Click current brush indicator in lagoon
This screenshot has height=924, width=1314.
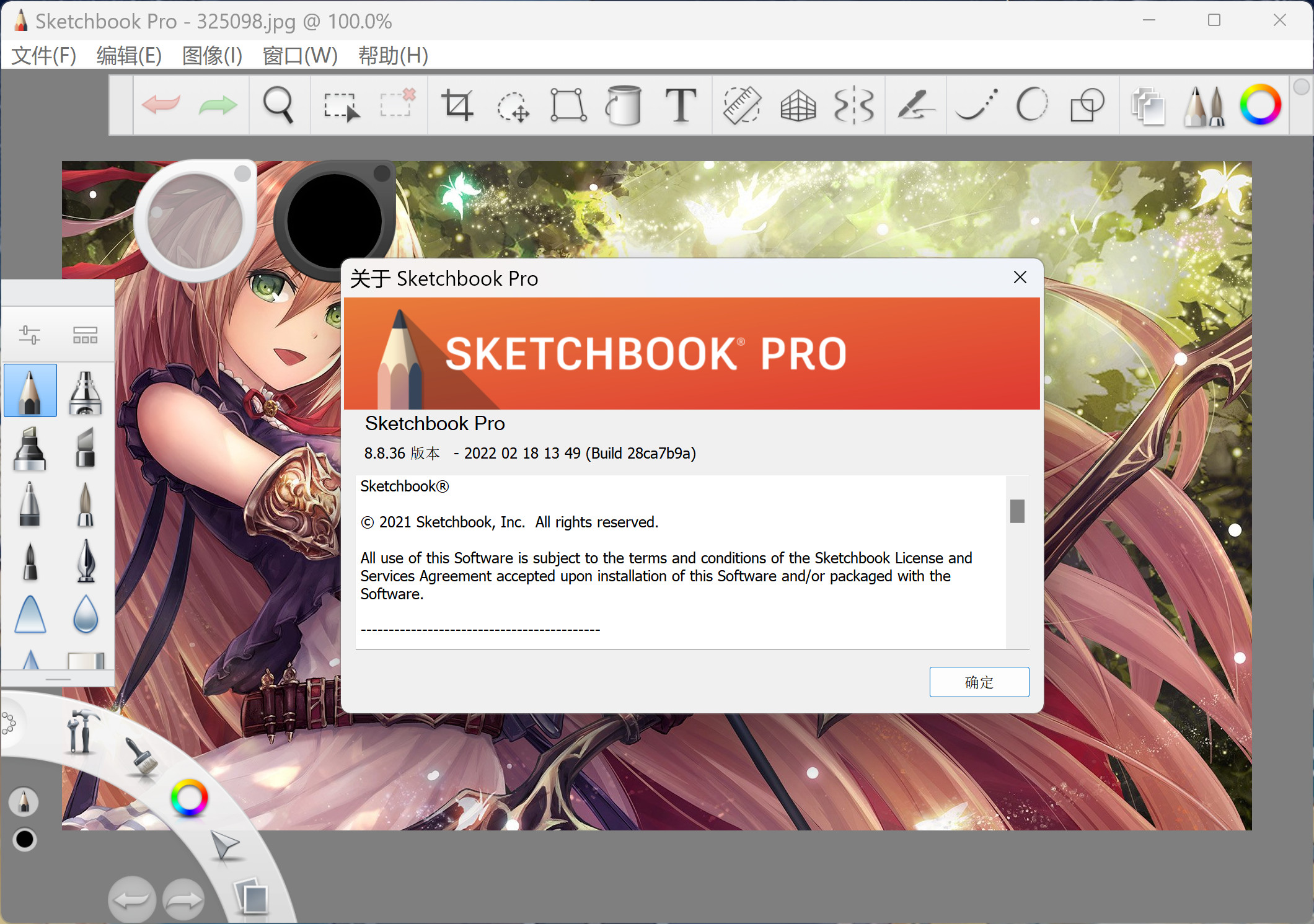24,801
